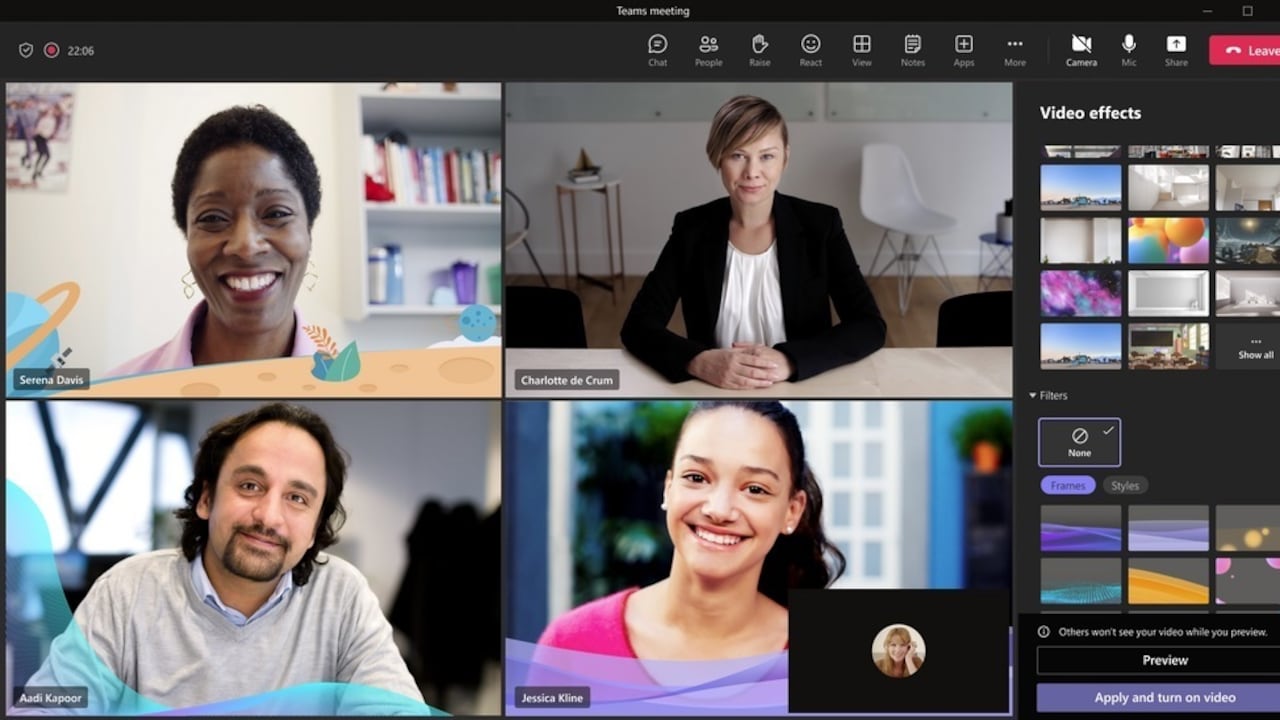Viewport: 1280px width, 720px height.
Task: Start sharing your screen with Share
Action: 1176,50
